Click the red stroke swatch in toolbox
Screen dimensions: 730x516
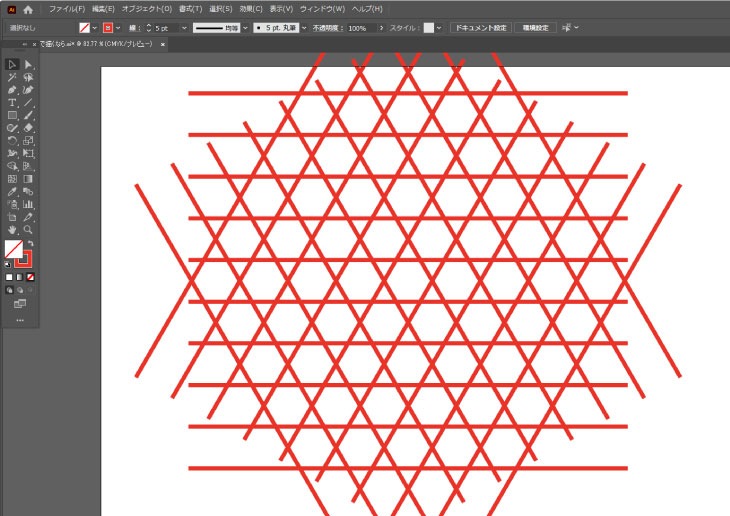pyautogui.click(x=23, y=258)
